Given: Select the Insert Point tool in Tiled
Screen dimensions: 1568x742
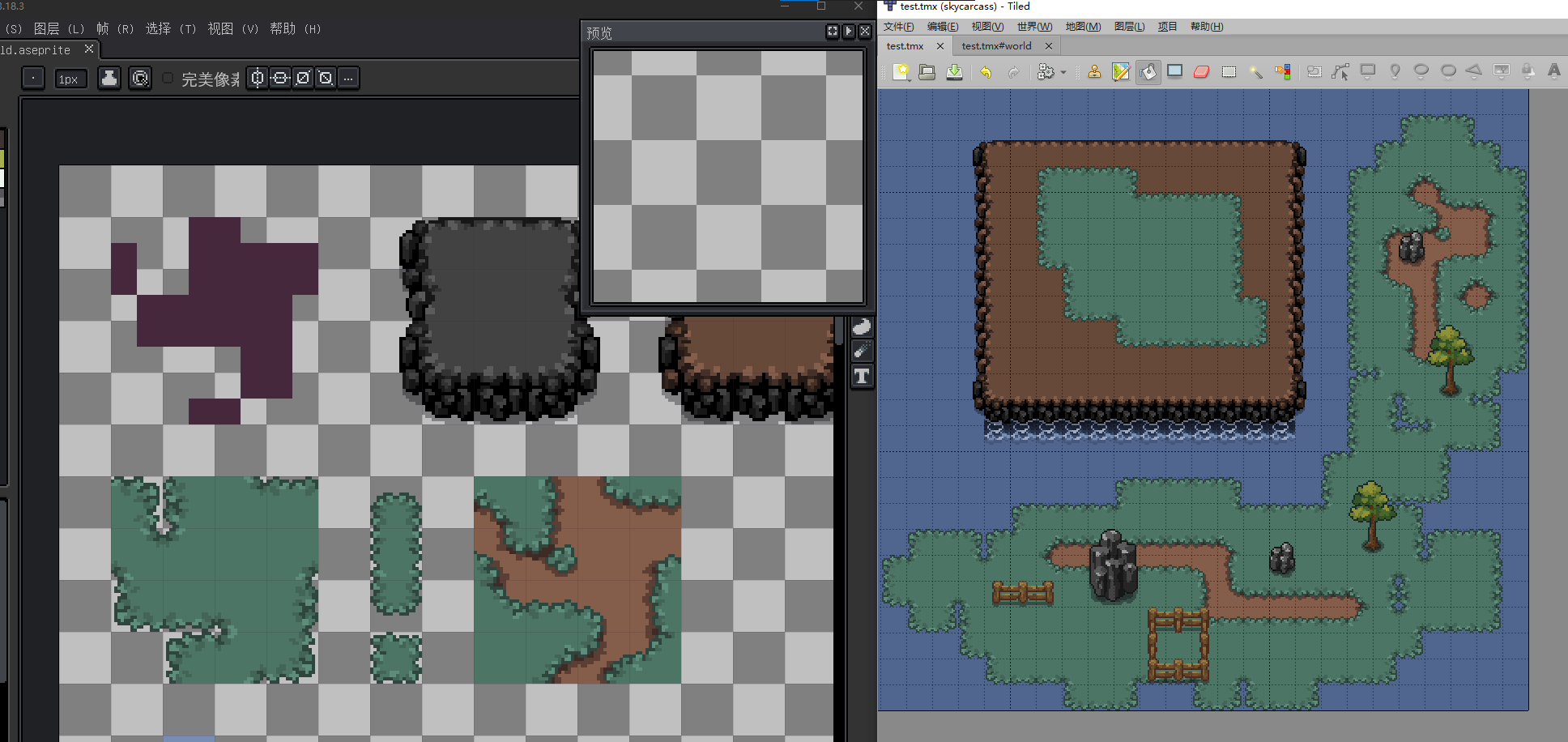Looking at the screenshot, I should pyautogui.click(x=1395, y=72).
